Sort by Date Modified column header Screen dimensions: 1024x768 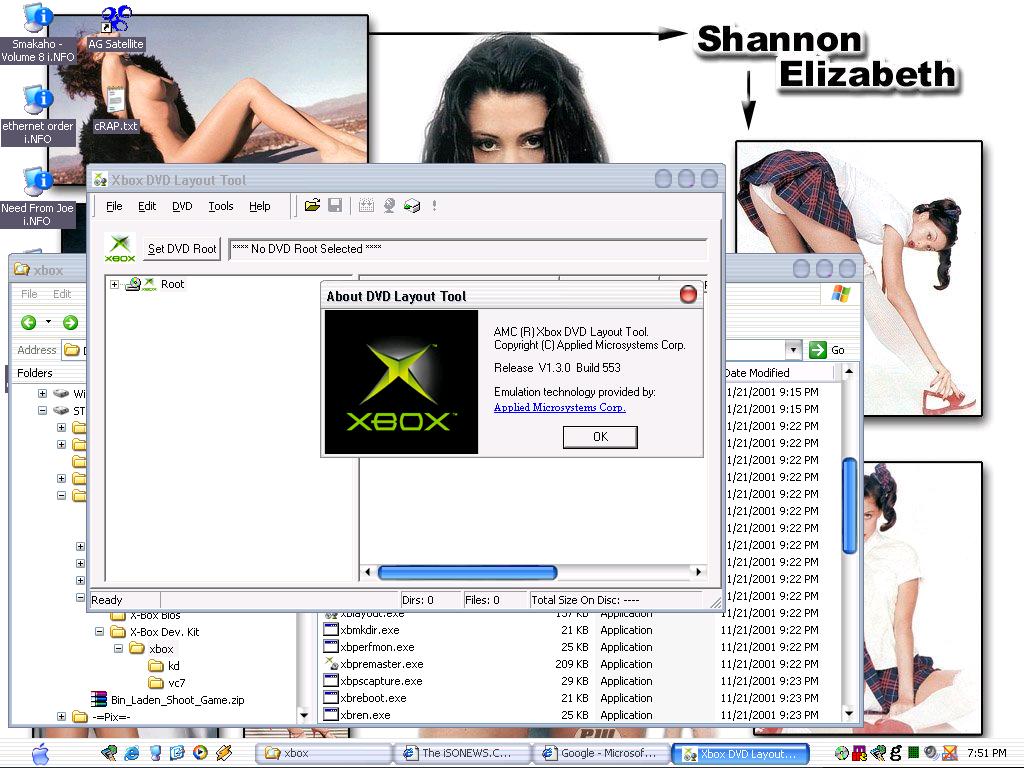pyautogui.click(x=779, y=373)
